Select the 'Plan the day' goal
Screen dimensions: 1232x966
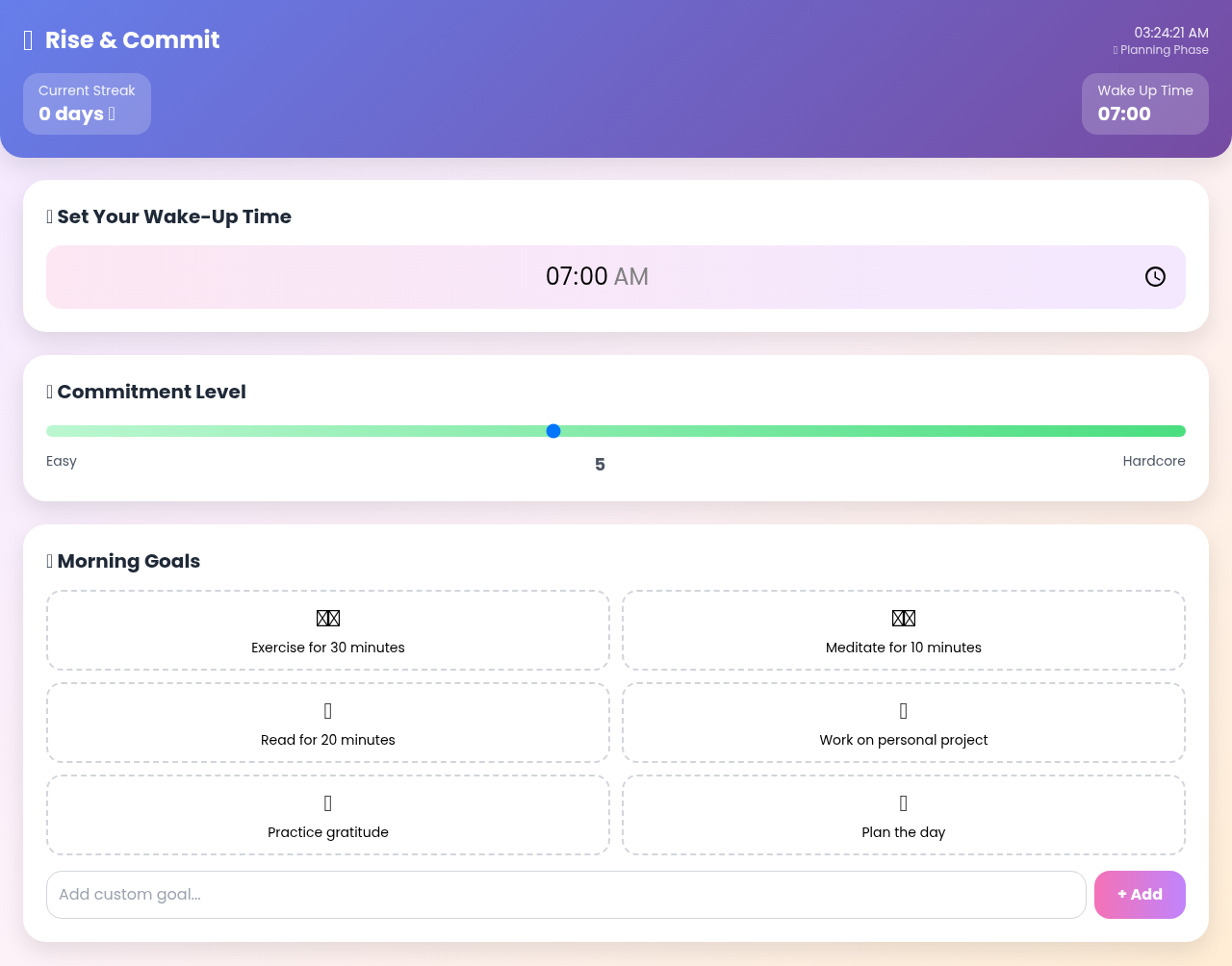[x=903, y=815]
